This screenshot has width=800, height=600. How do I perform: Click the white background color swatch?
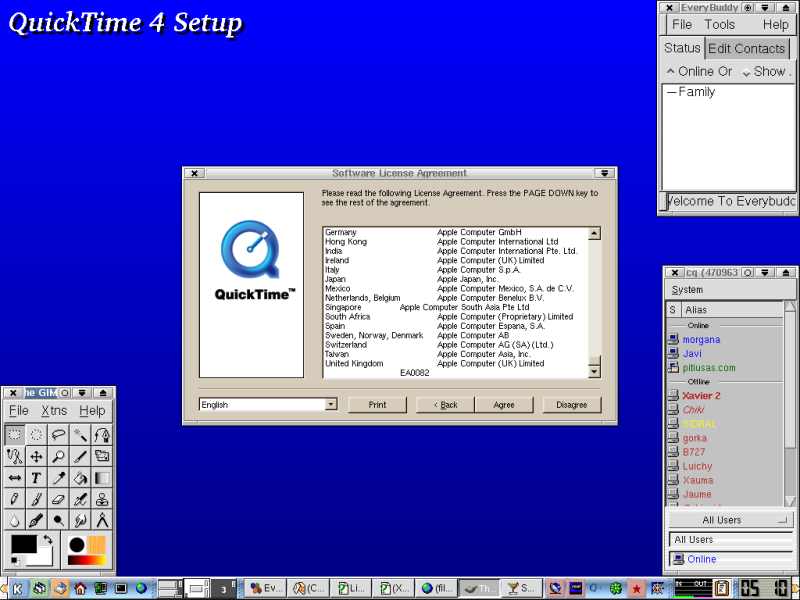[x=43, y=558]
